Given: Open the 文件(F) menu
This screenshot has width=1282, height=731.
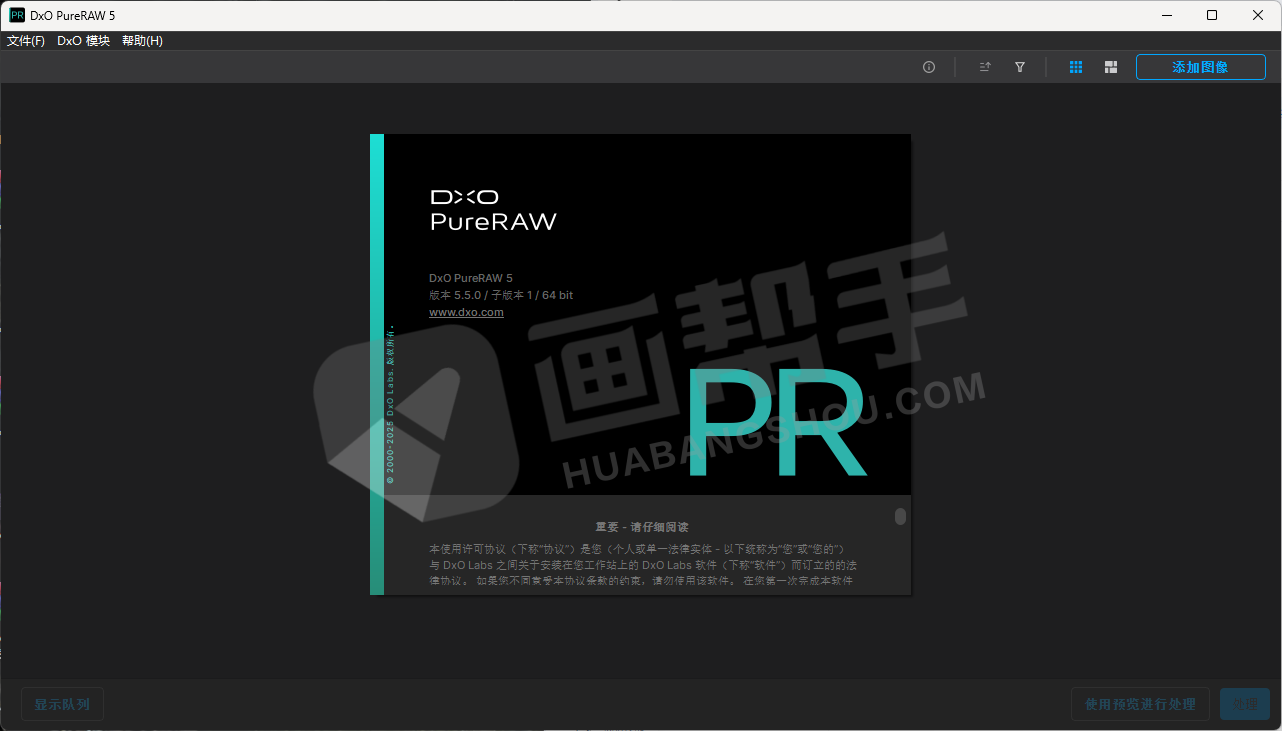Looking at the screenshot, I should pyautogui.click(x=26, y=41).
